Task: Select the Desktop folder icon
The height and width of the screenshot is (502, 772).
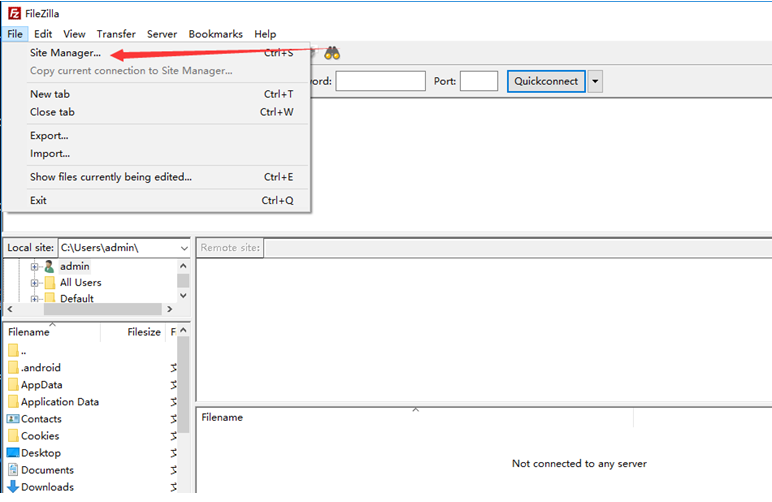Action: pyautogui.click(x=13, y=453)
